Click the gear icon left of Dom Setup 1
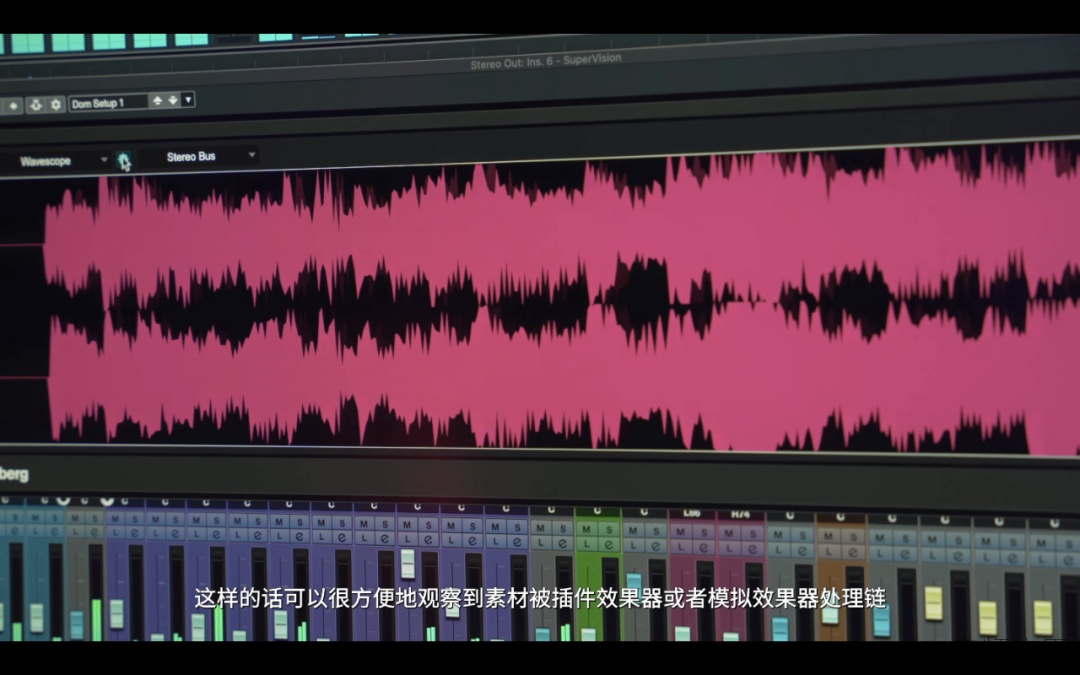Viewport: 1080px width, 675px height. [56, 104]
